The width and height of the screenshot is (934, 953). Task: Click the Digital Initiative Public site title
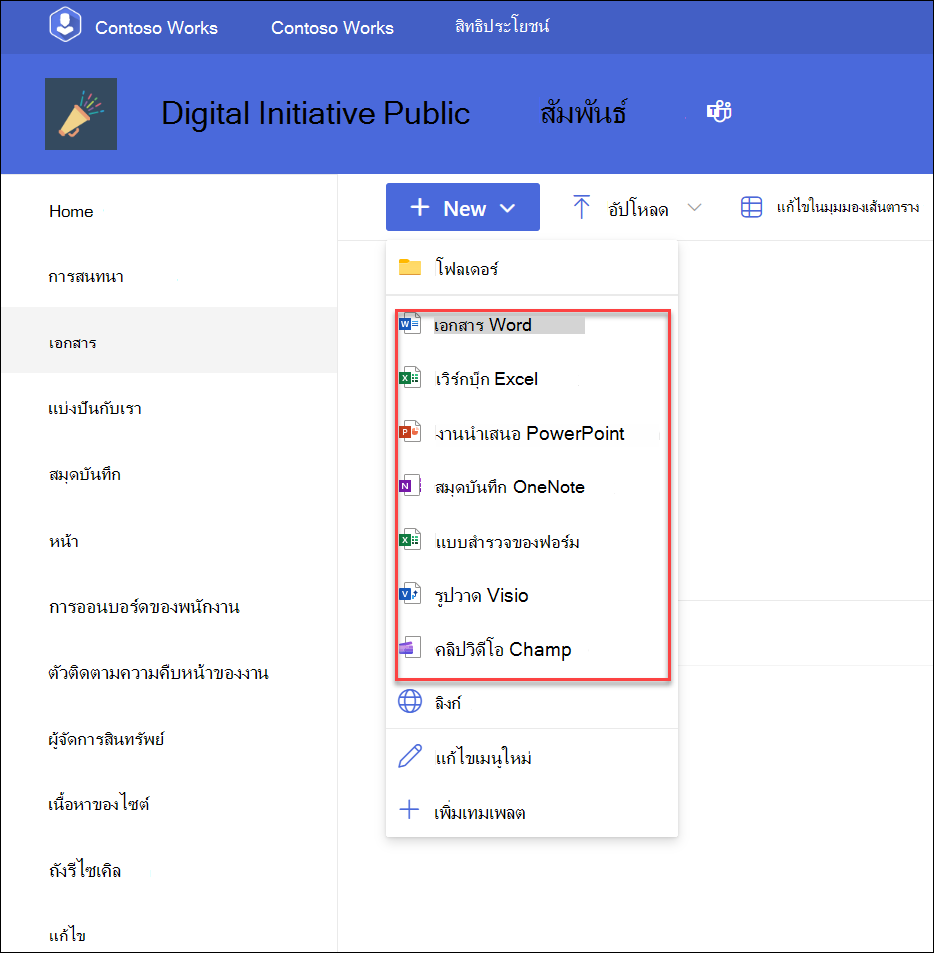(315, 113)
